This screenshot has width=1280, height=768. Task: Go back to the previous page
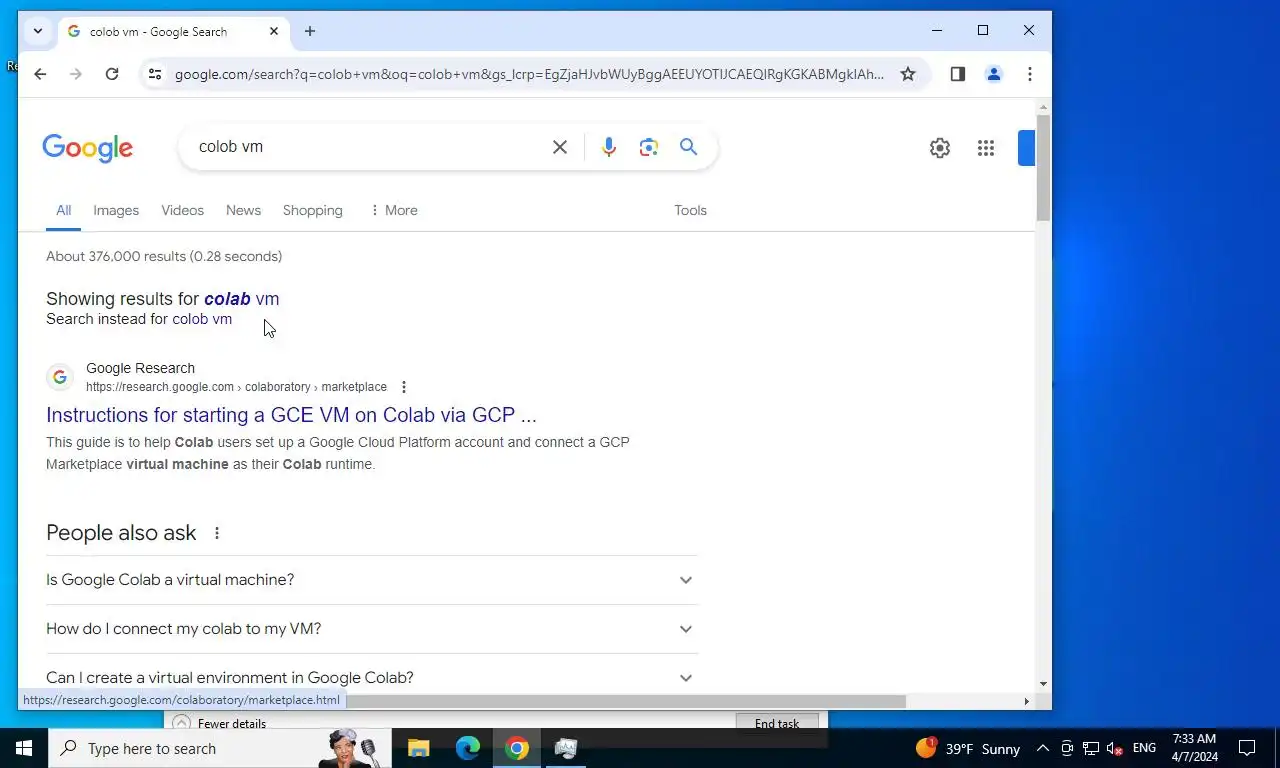point(40,74)
